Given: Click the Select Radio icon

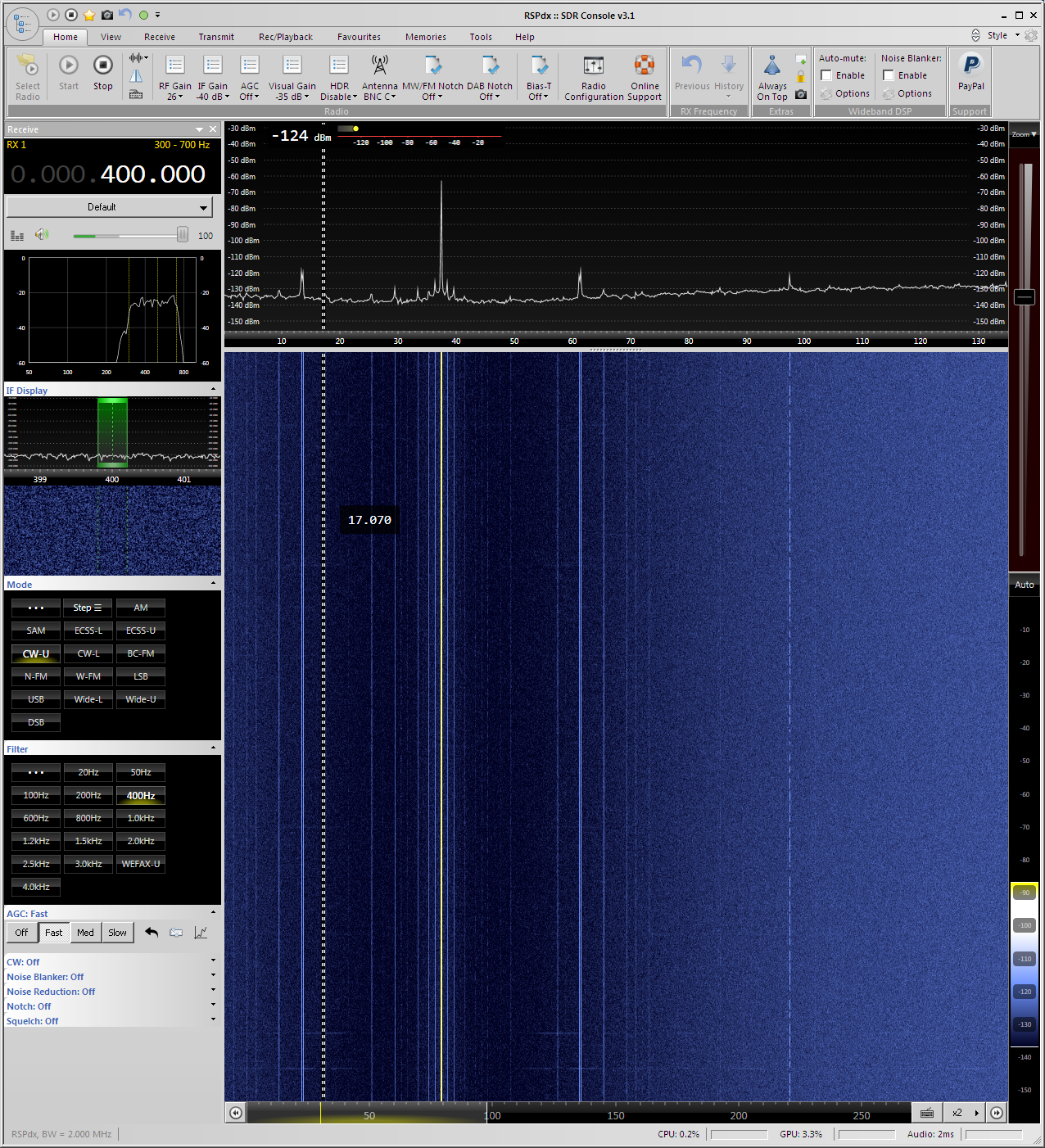Looking at the screenshot, I should (x=27, y=66).
